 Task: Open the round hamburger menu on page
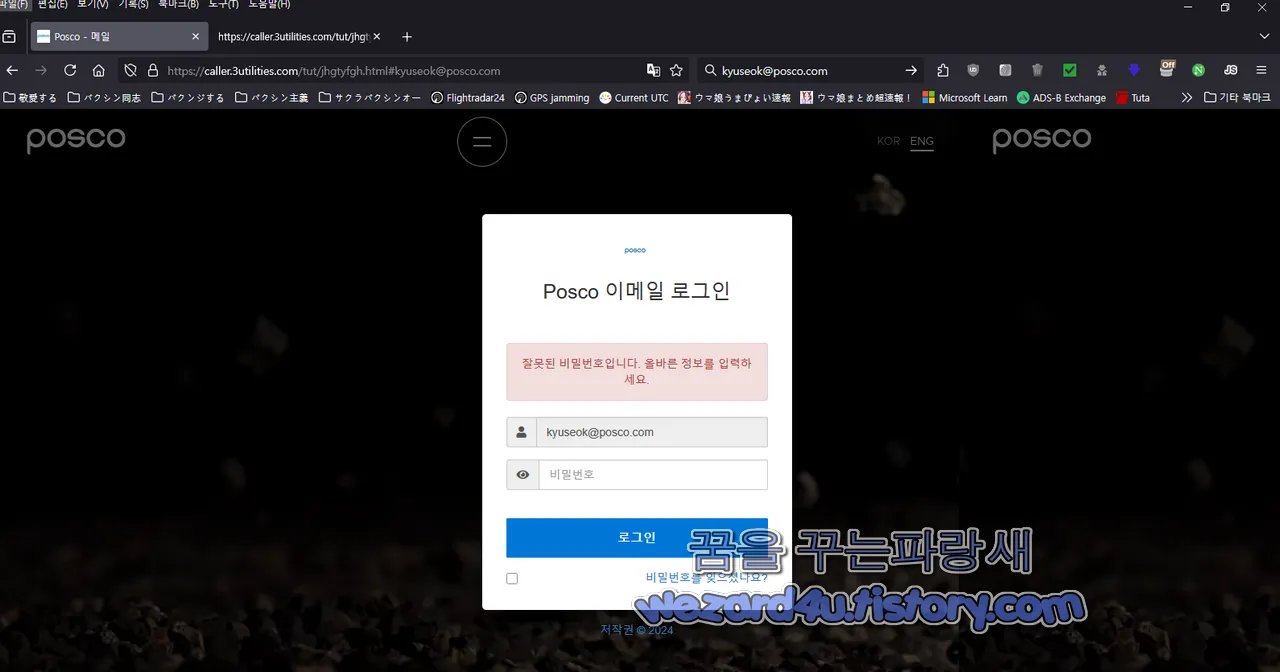[x=482, y=142]
